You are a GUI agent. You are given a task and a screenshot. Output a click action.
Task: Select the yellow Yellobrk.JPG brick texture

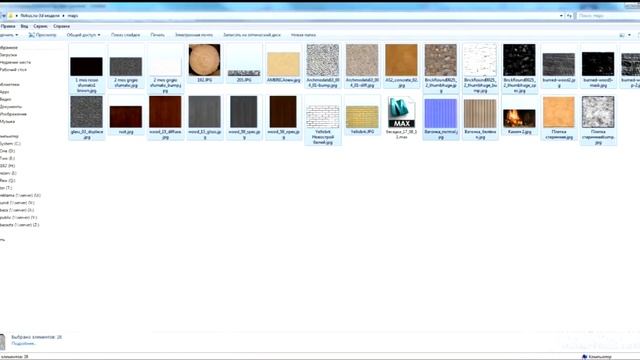(x=362, y=117)
